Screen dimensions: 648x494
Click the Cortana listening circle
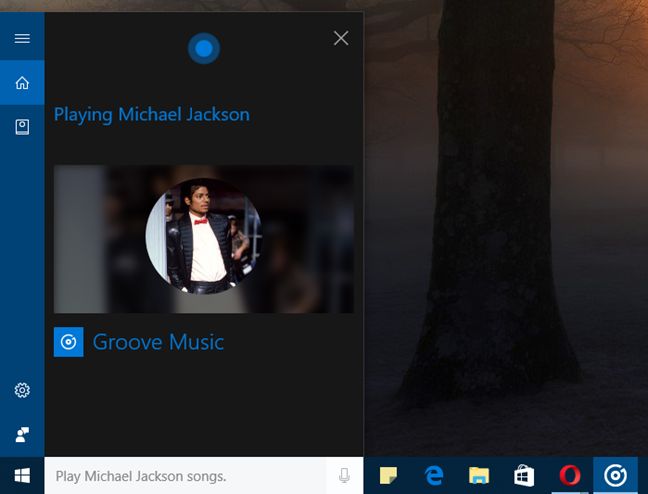pyautogui.click(x=204, y=48)
